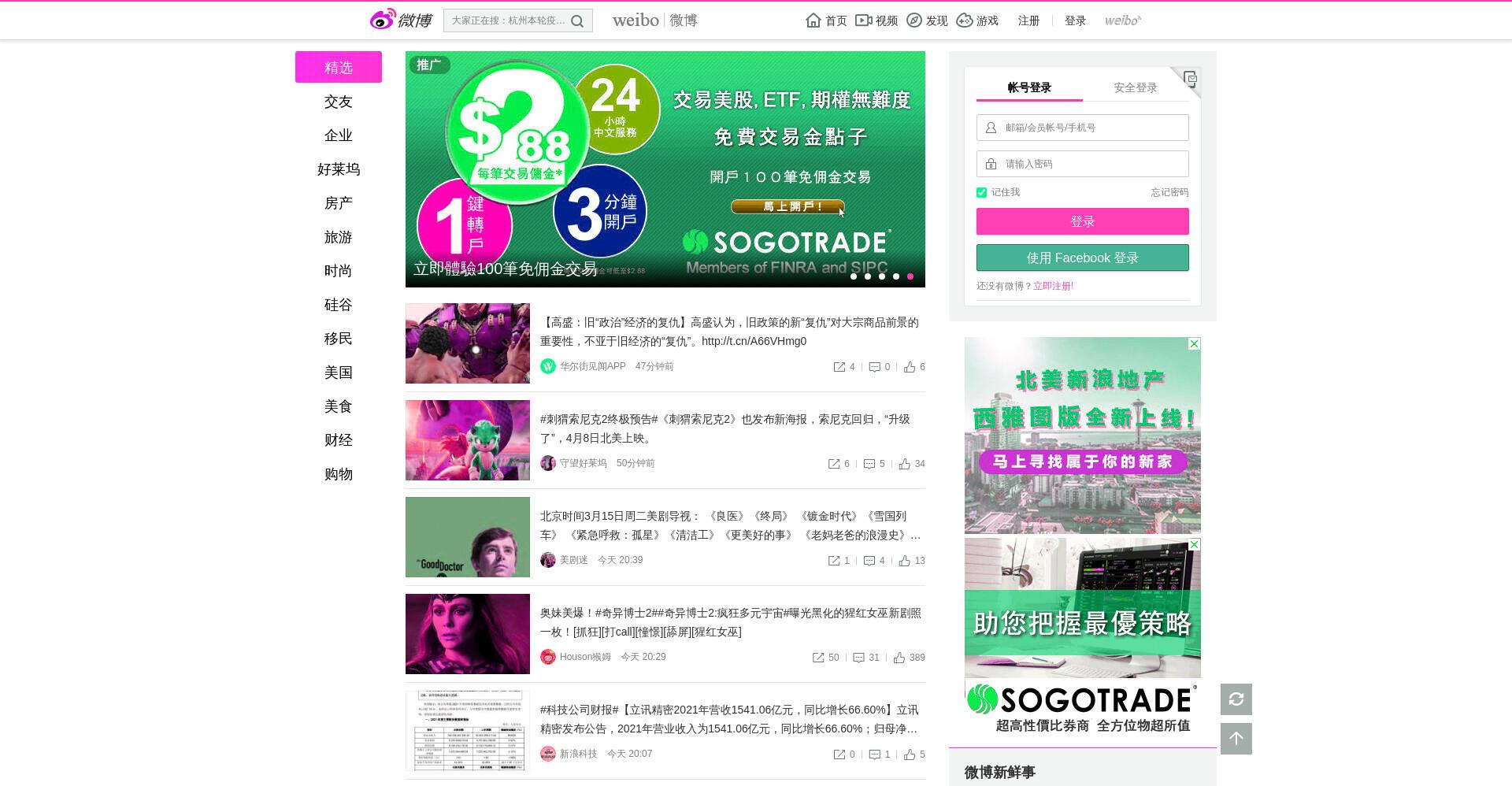The height and width of the screenshot is (786, 1512).
Task: Click the account email input field
Action: click(x=1083, y=128)
